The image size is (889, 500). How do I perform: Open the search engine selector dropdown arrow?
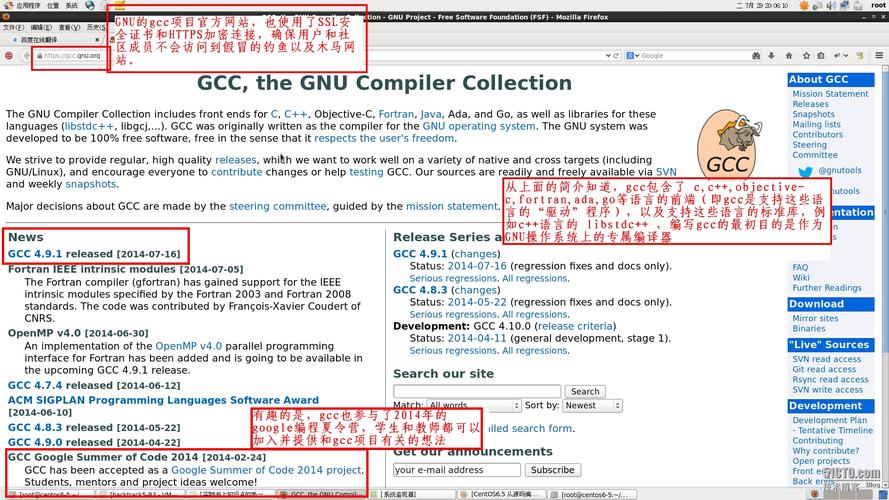(x=637, y=56)
